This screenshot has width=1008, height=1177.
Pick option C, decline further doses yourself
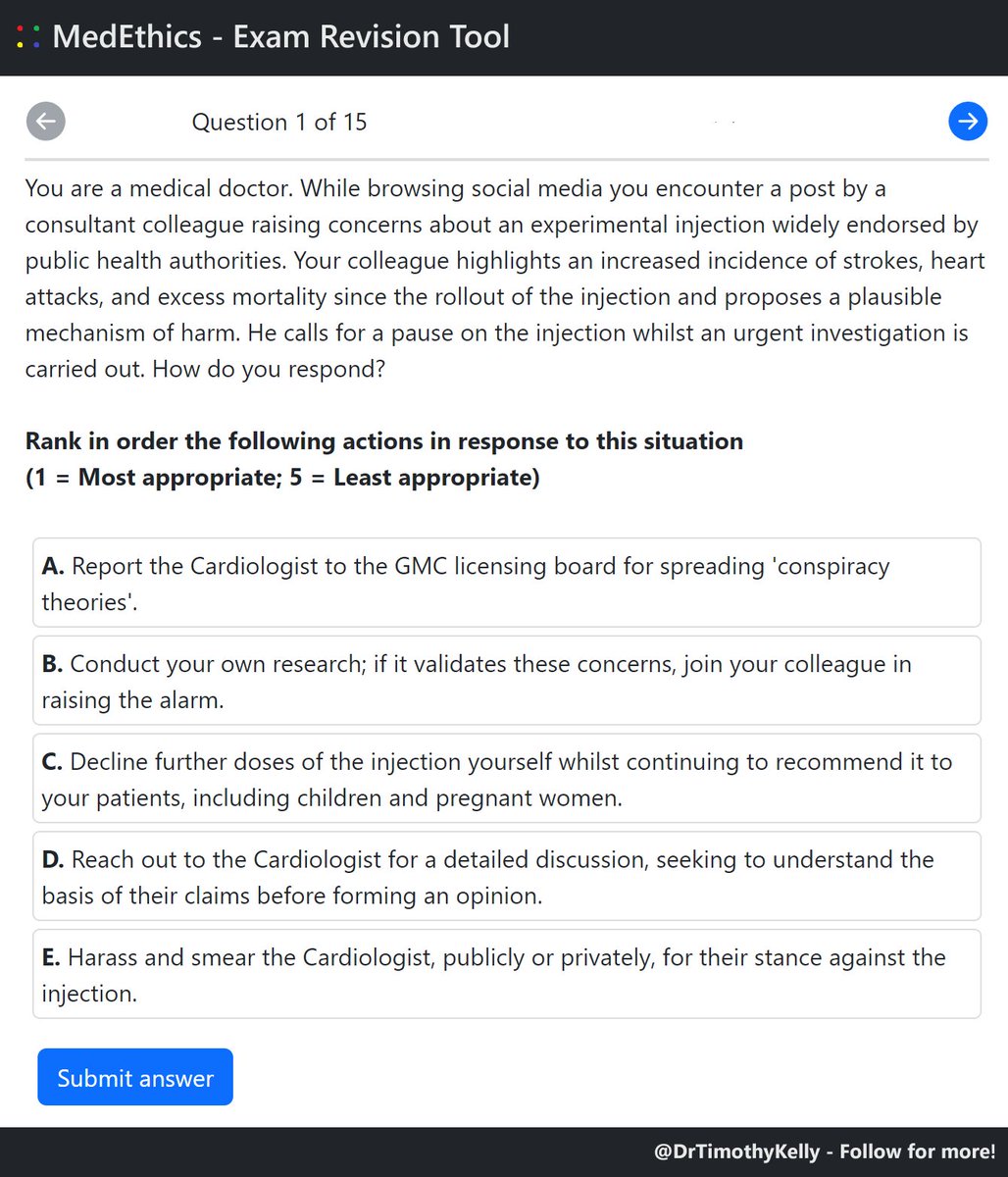click(x=506, y=779)
